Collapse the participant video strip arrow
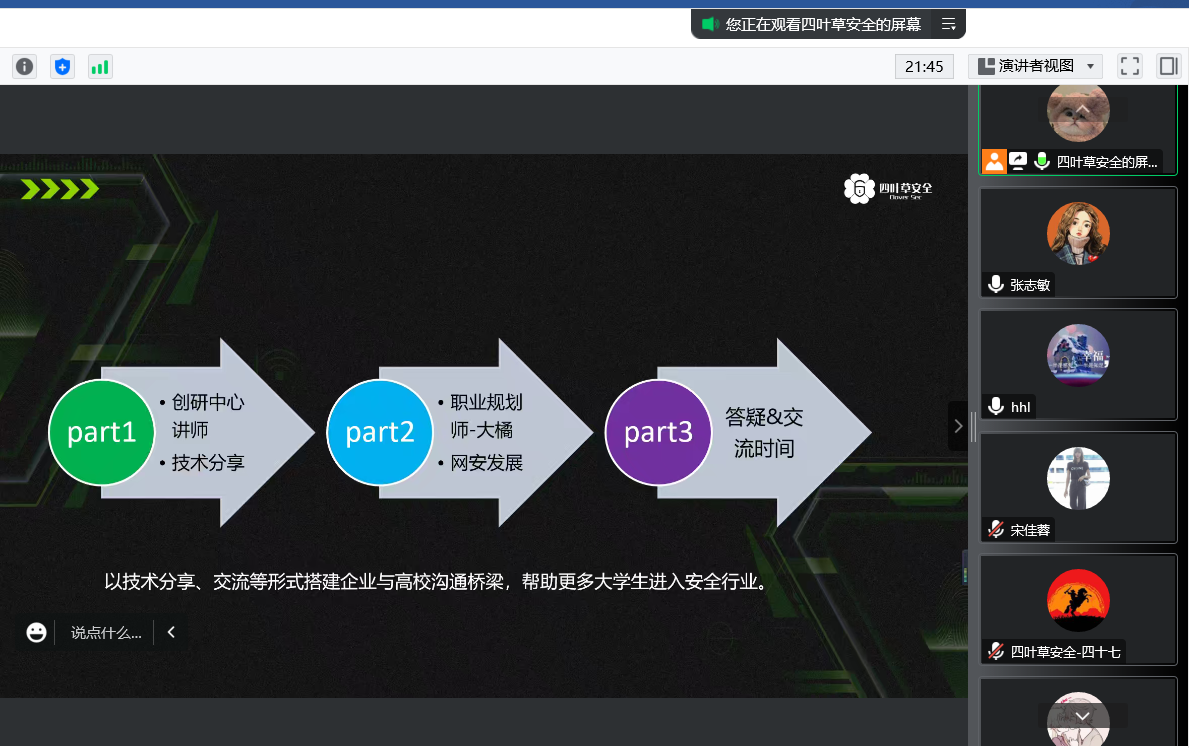The width and height of the screenshot is (1189, 748). [958, 426]
